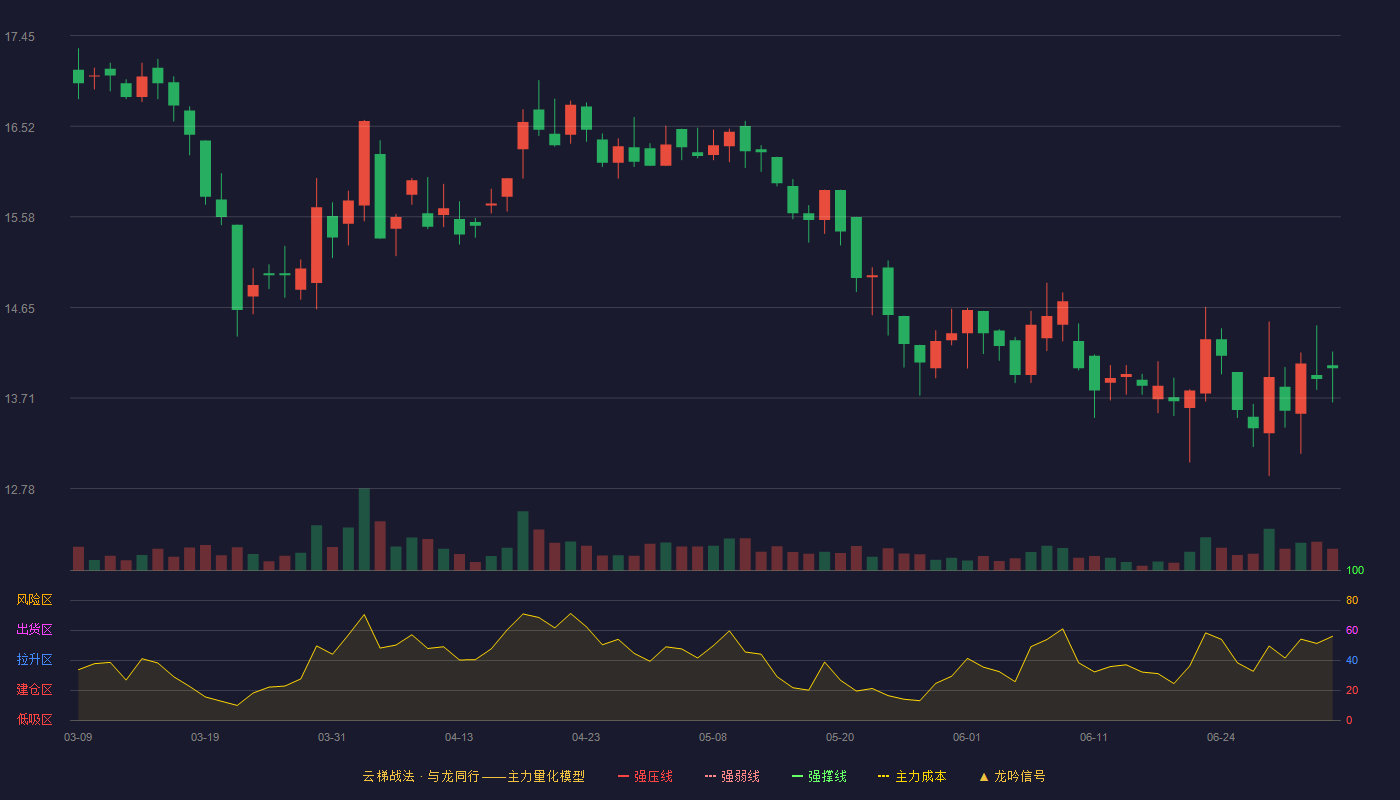The image size is (1400, 800).
Task: Click the green dash icon beside 强撑线
Action: pyautogui.click(x=797, y=776)
